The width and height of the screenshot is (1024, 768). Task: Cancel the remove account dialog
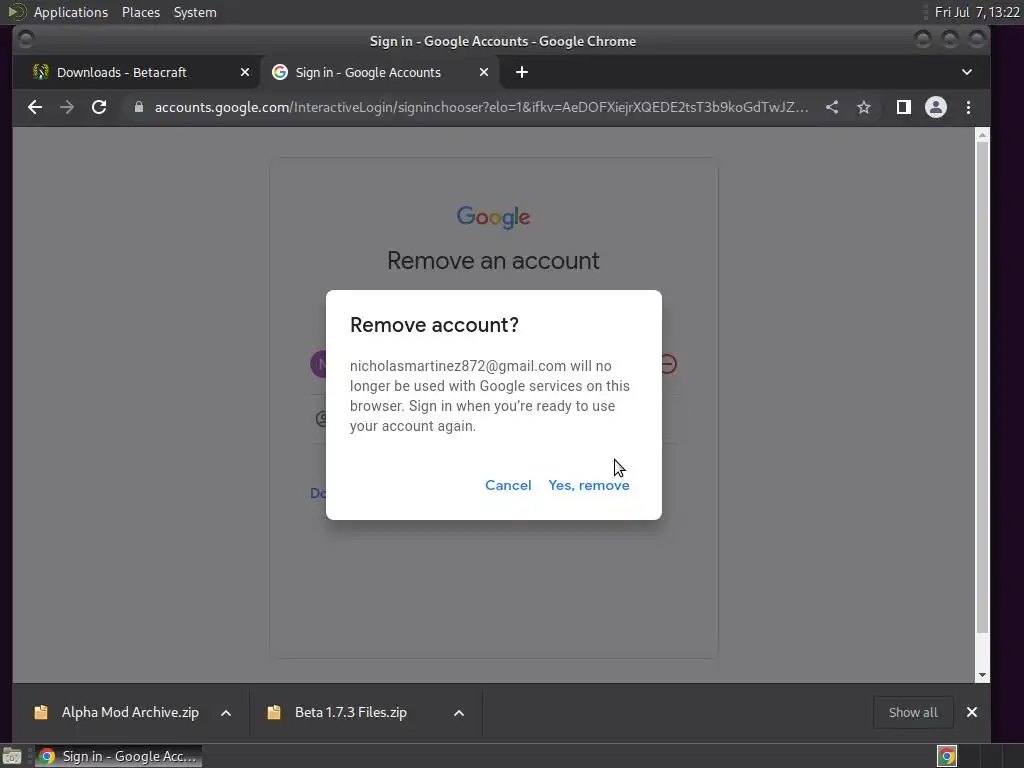508,485
